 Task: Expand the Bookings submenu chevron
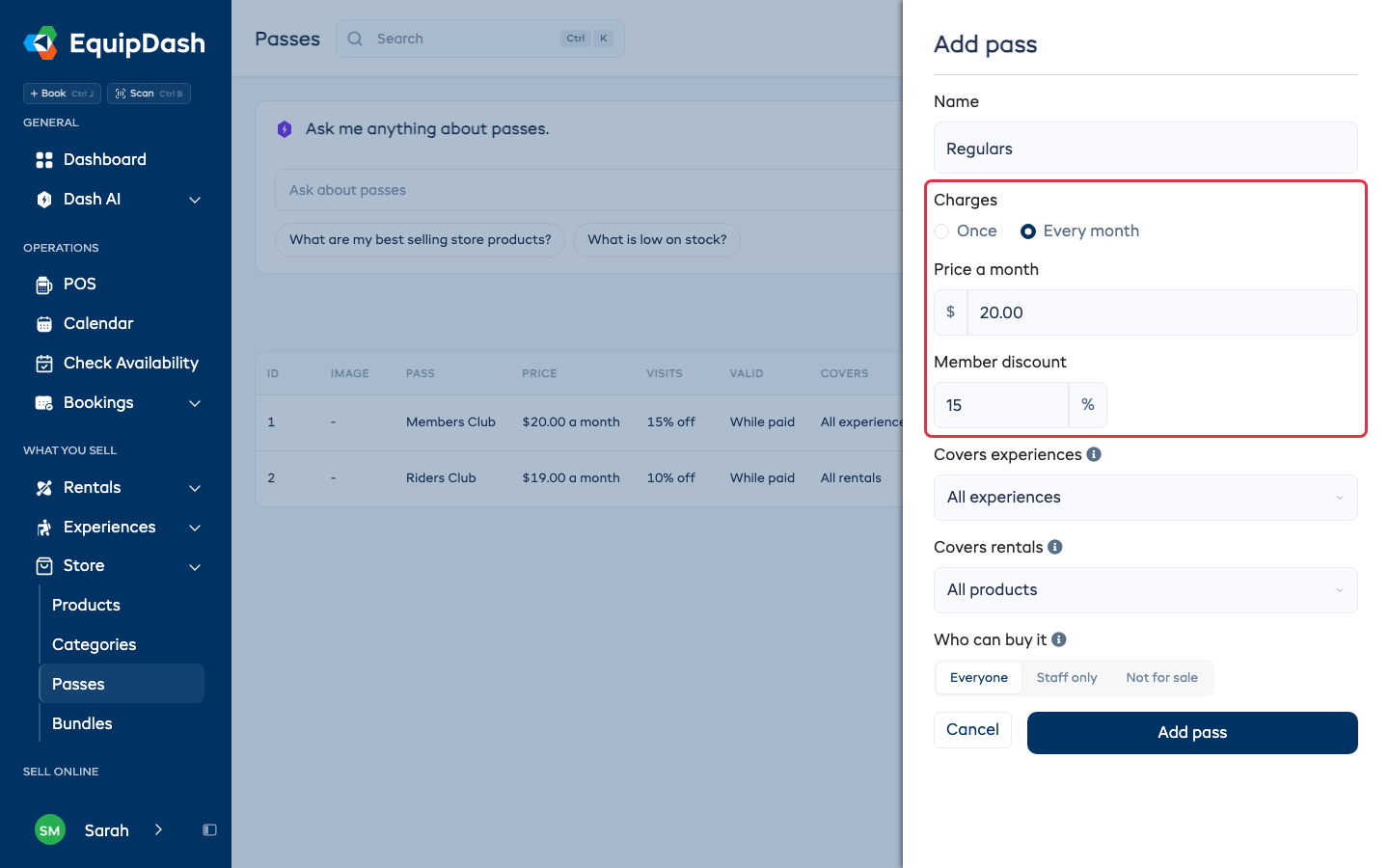[x=195, y=403]
